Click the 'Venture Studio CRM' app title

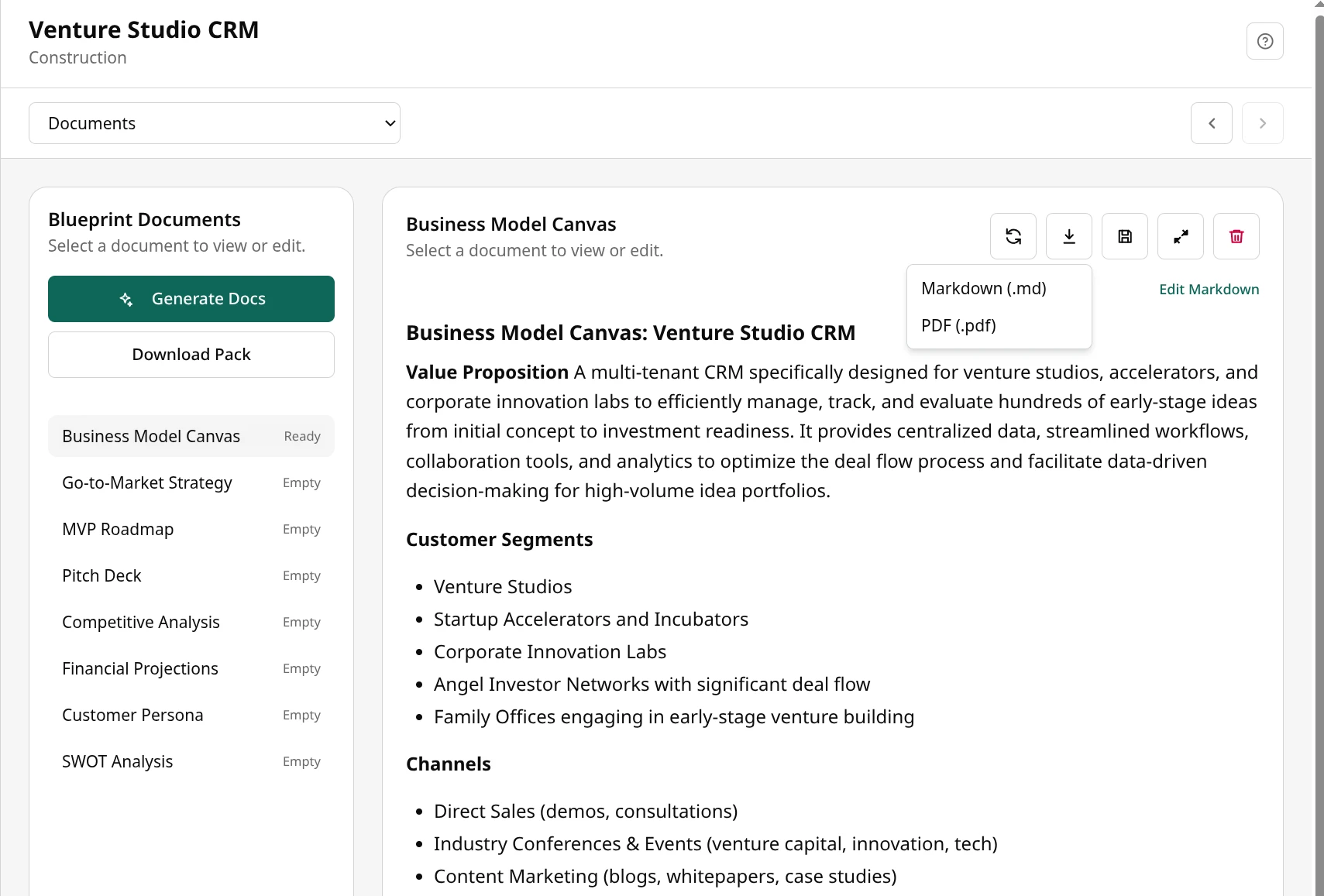(144, 29)
